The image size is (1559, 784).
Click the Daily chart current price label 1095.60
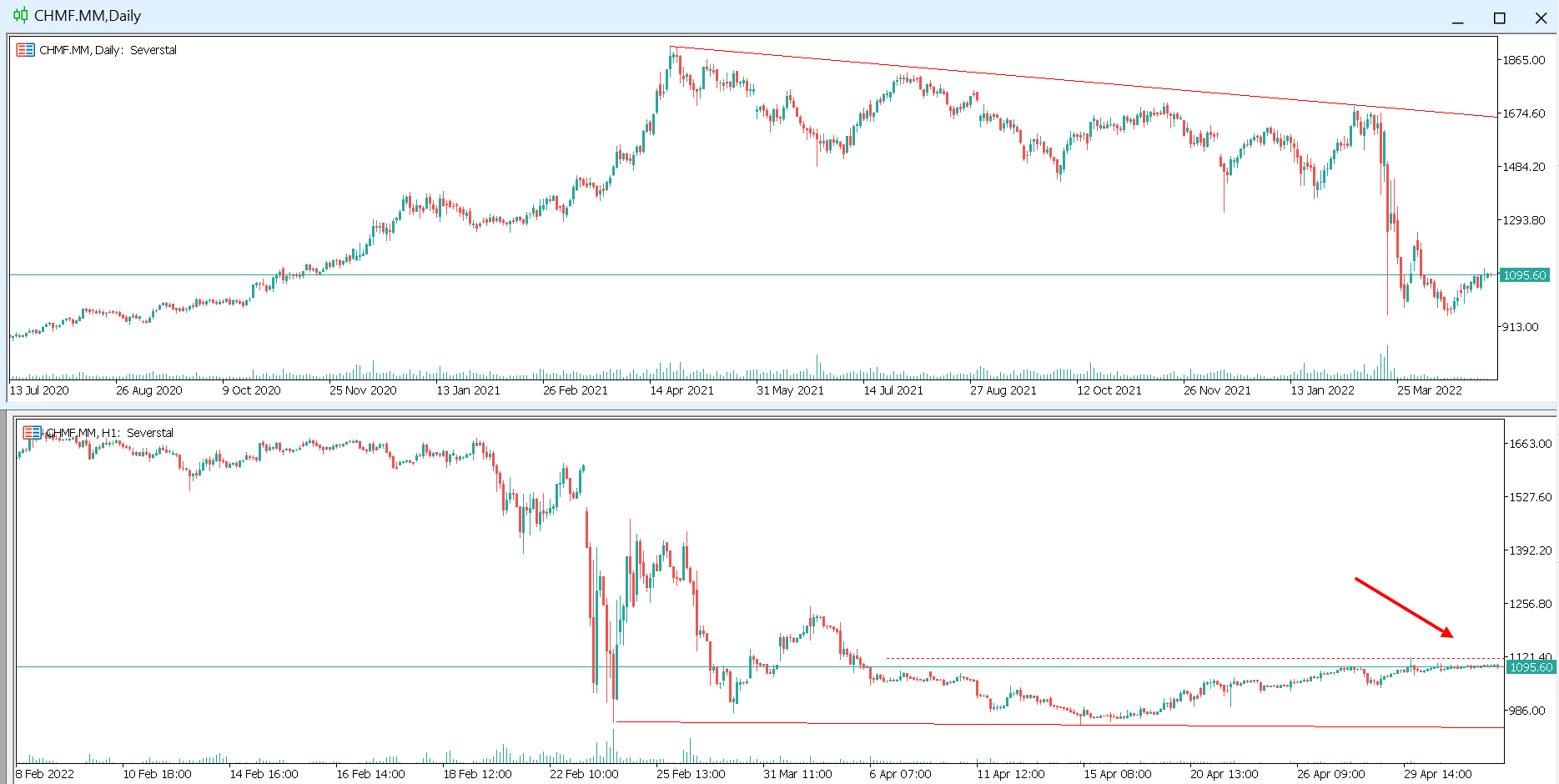click(1524, 275)
